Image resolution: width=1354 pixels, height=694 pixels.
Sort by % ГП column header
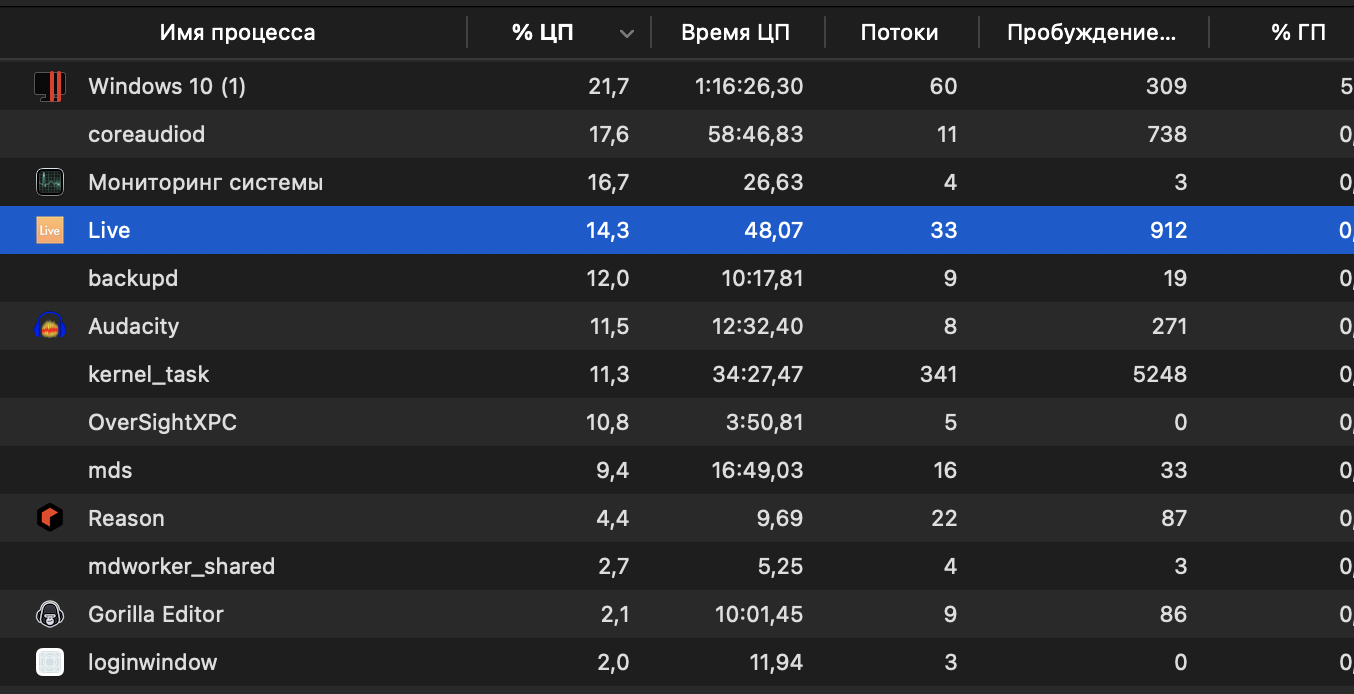(1298, 33)
